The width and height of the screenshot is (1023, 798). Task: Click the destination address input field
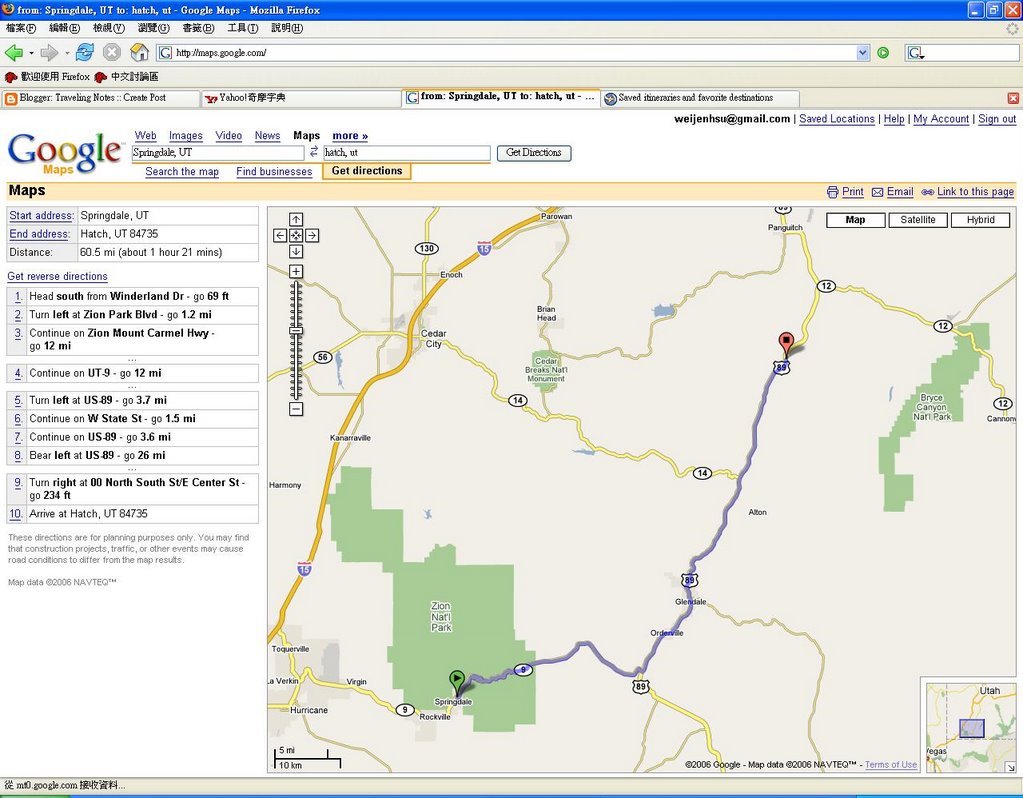click(x=406, y=153)
